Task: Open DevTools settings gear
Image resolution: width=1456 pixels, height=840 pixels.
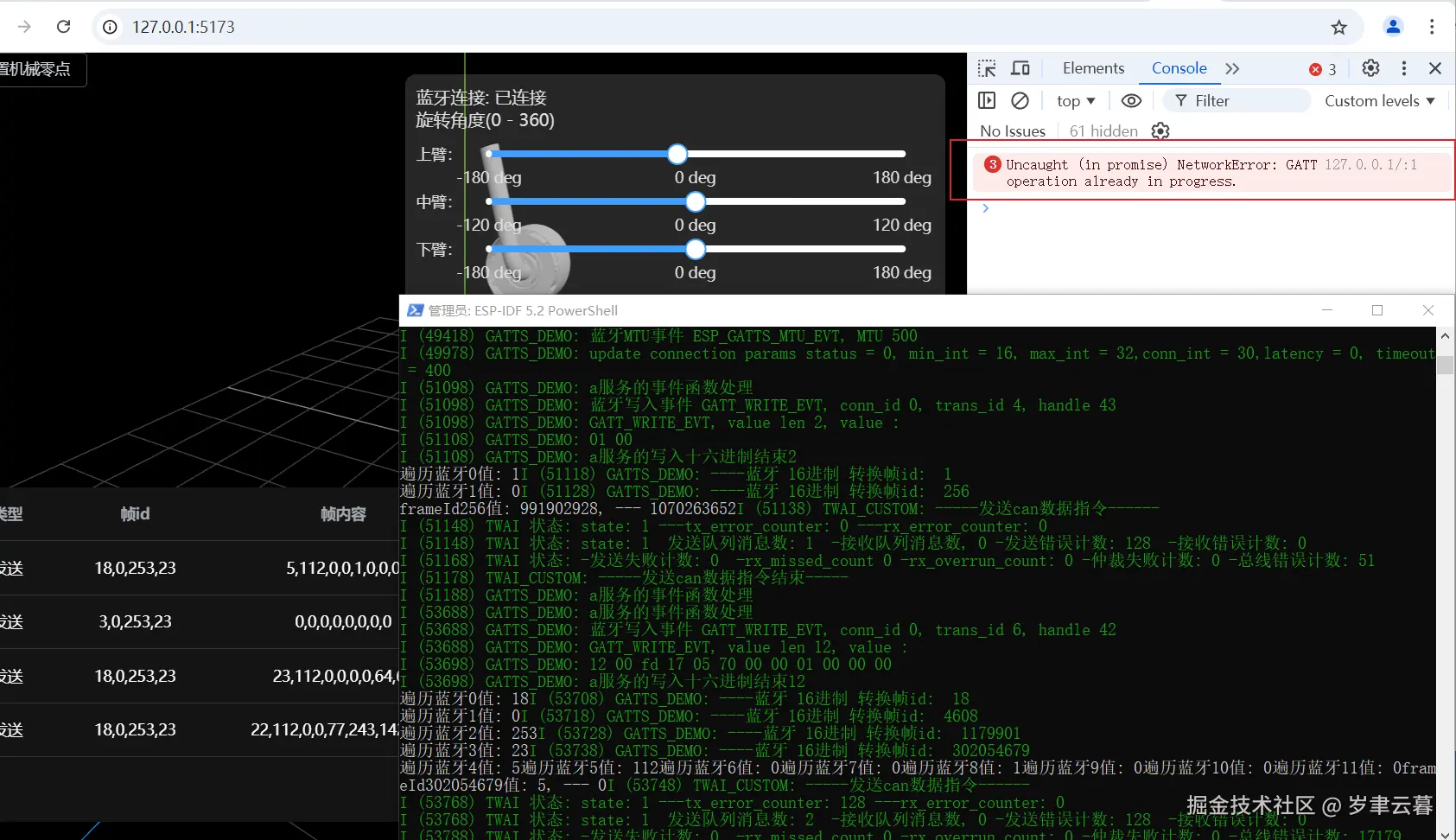Action: (x=1370, y=68)
